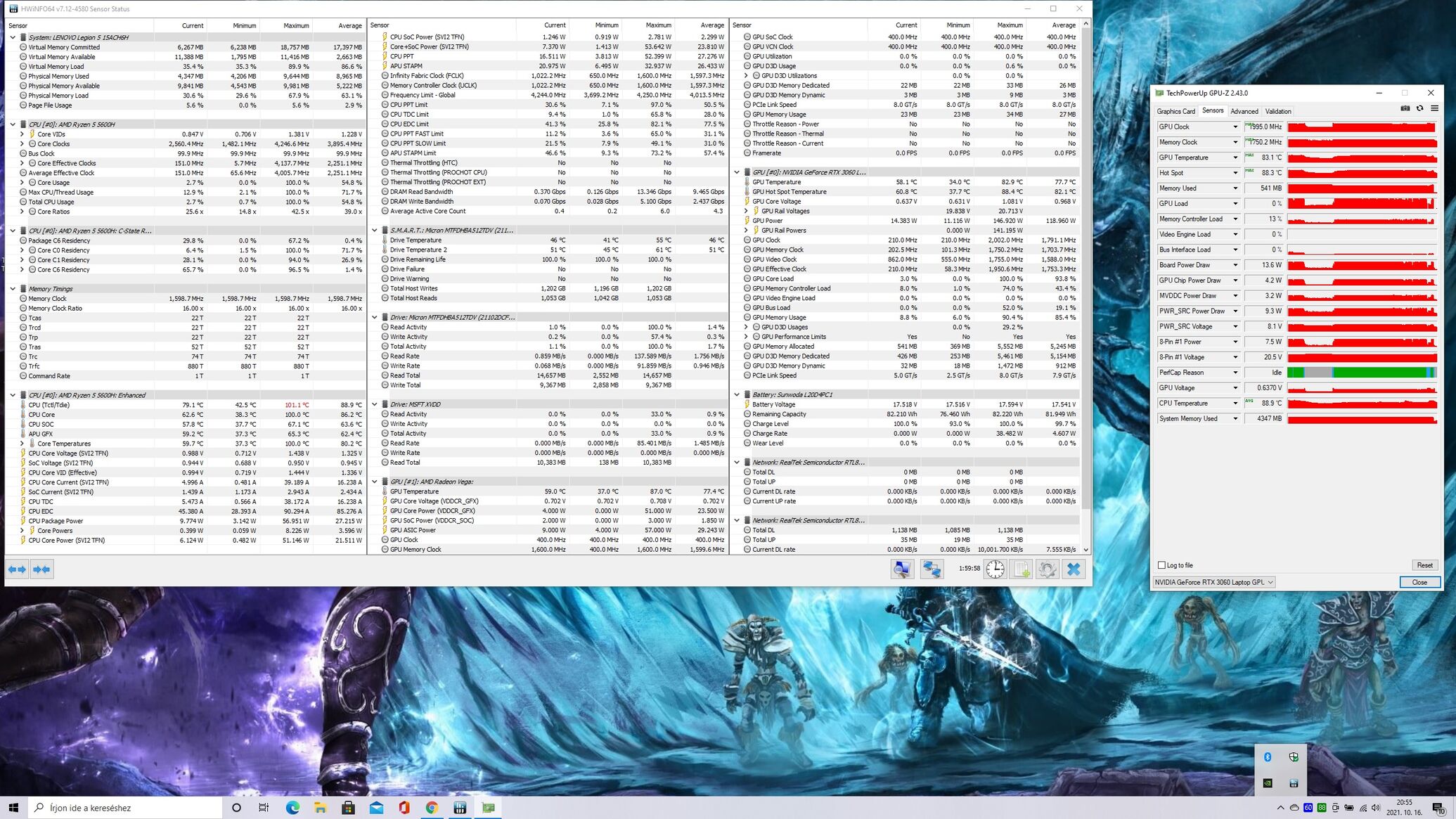Click Windows search box on taskbar
The height and width of the screenshot is (819, 1456).
[x=125, y=808]
